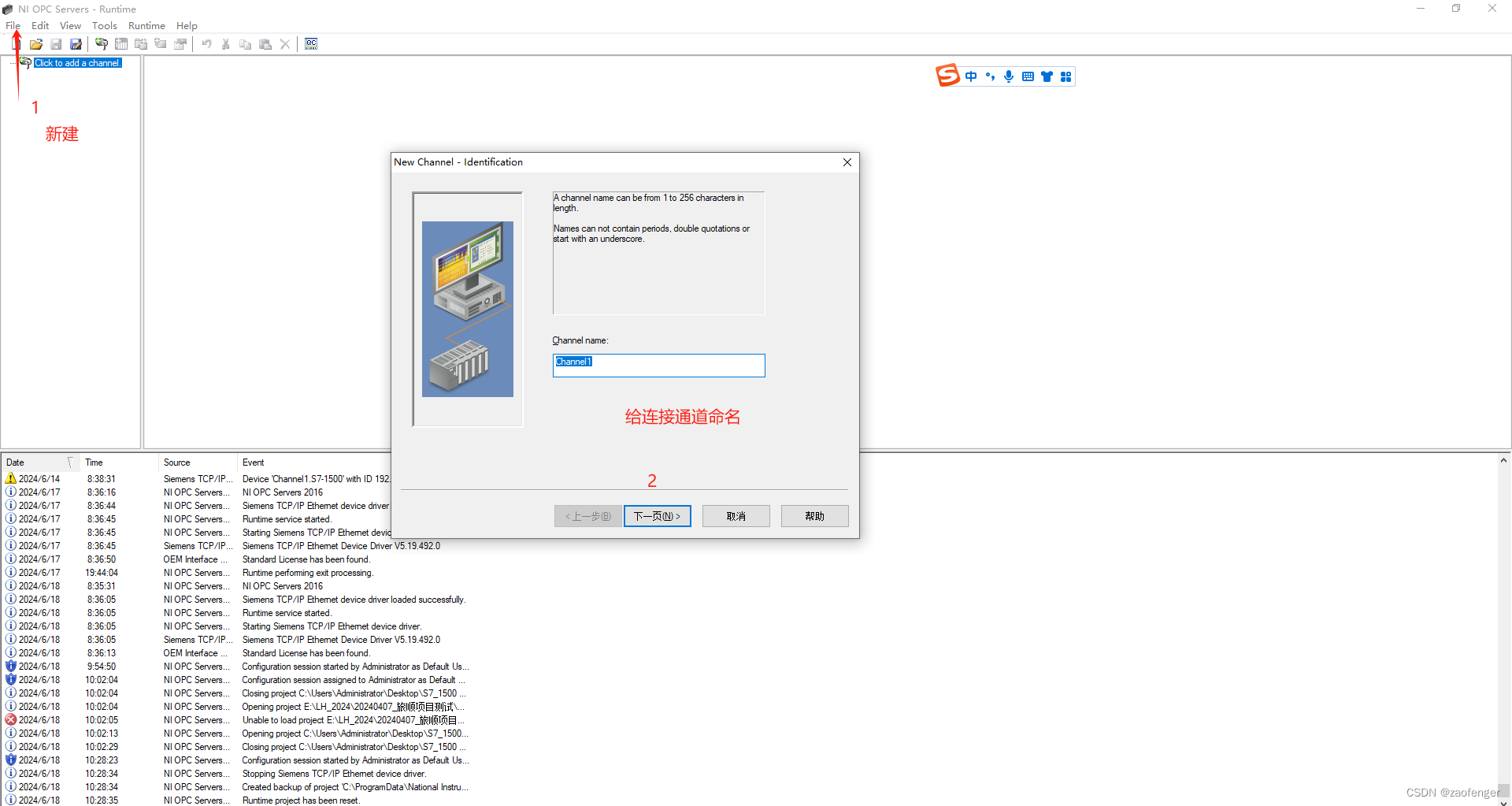Viewport: 1512px width, 806px height.
Task: Click inside the Channel name input field
Action: (x=658, y=365)
